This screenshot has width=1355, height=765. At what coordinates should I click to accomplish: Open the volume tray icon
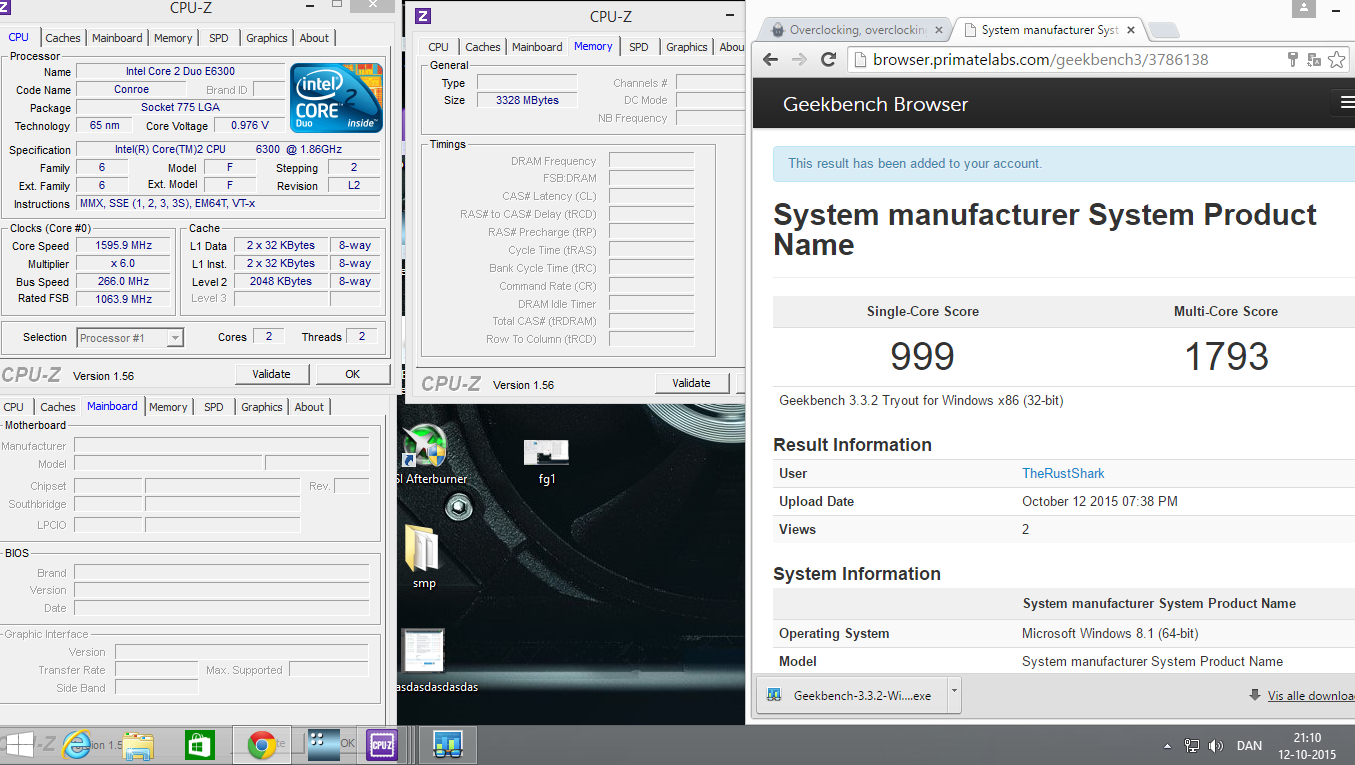(1216, 746)
